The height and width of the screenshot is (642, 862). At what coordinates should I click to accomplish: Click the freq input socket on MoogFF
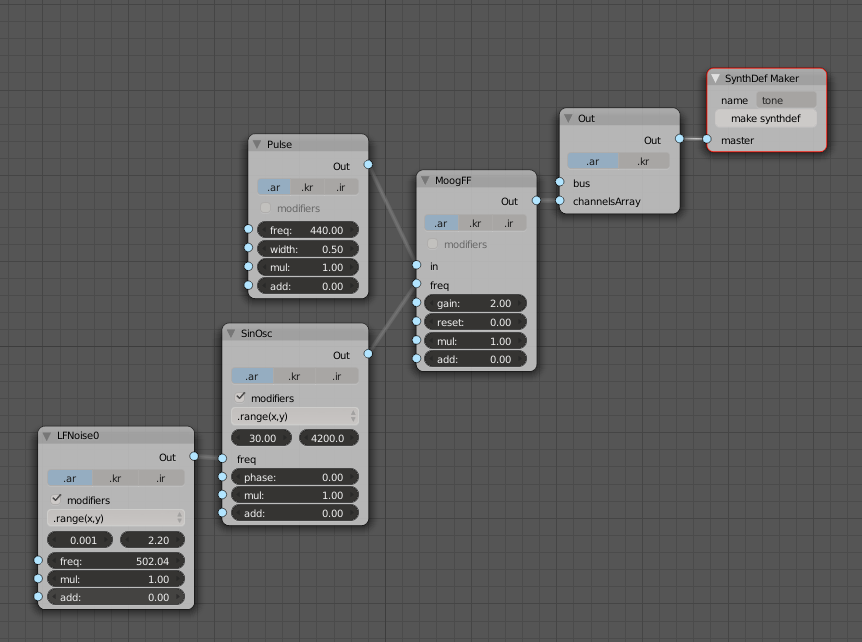[x=415, y=285]
